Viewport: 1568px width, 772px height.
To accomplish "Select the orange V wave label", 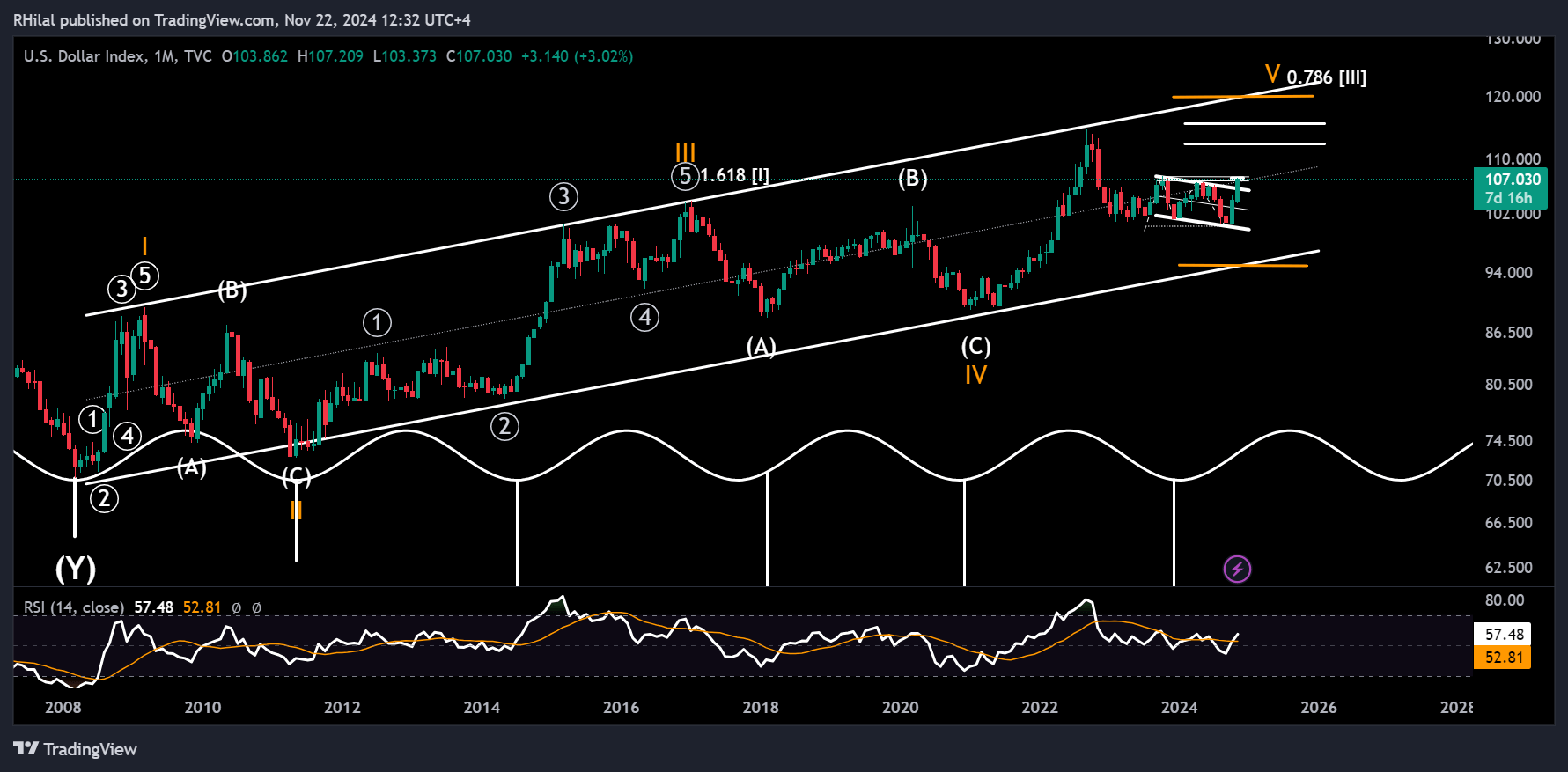I will [1273, 74].
